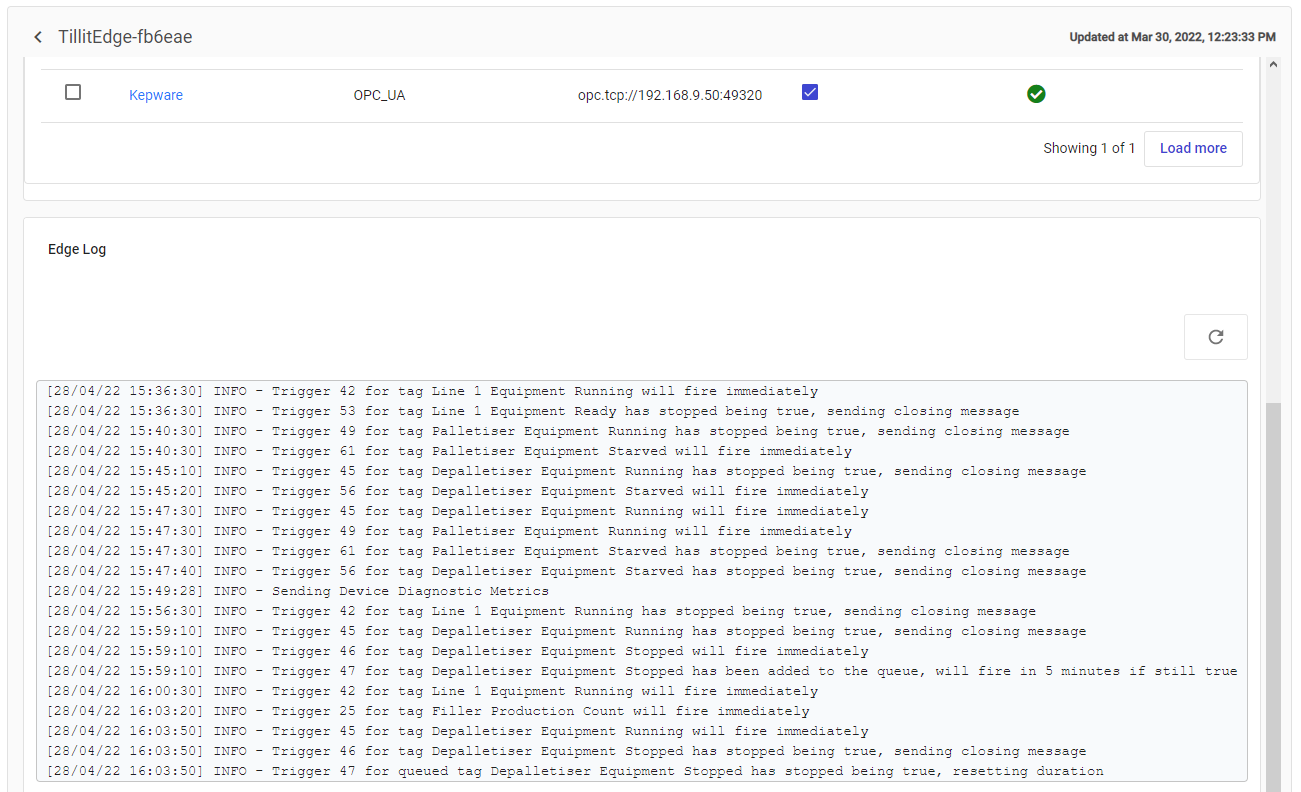Open the Kepware connection link

tap(156, 95)
